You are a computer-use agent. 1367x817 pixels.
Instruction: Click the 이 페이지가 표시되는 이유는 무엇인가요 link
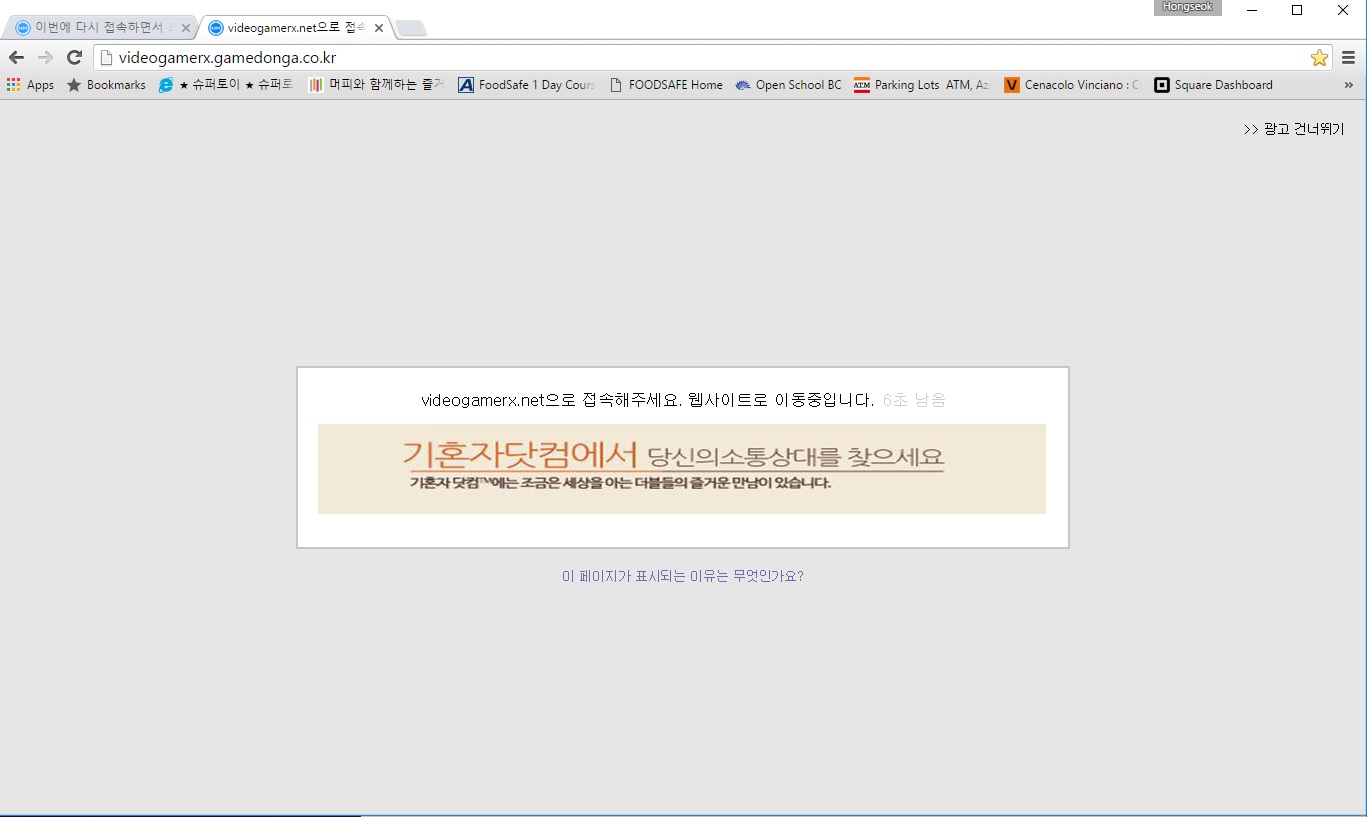tap(682, 576)
